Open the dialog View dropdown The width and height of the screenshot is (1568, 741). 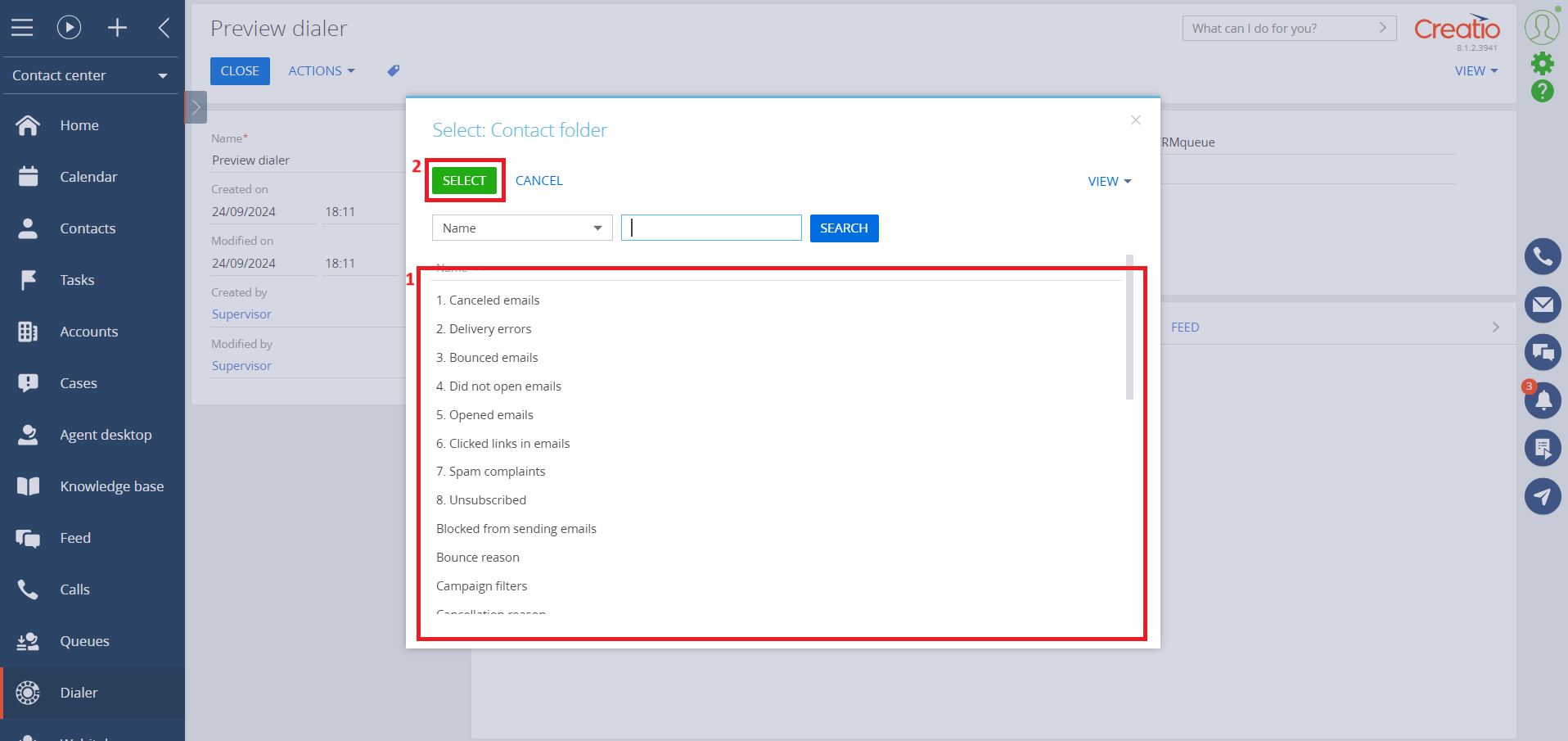tap(1110, 182)
